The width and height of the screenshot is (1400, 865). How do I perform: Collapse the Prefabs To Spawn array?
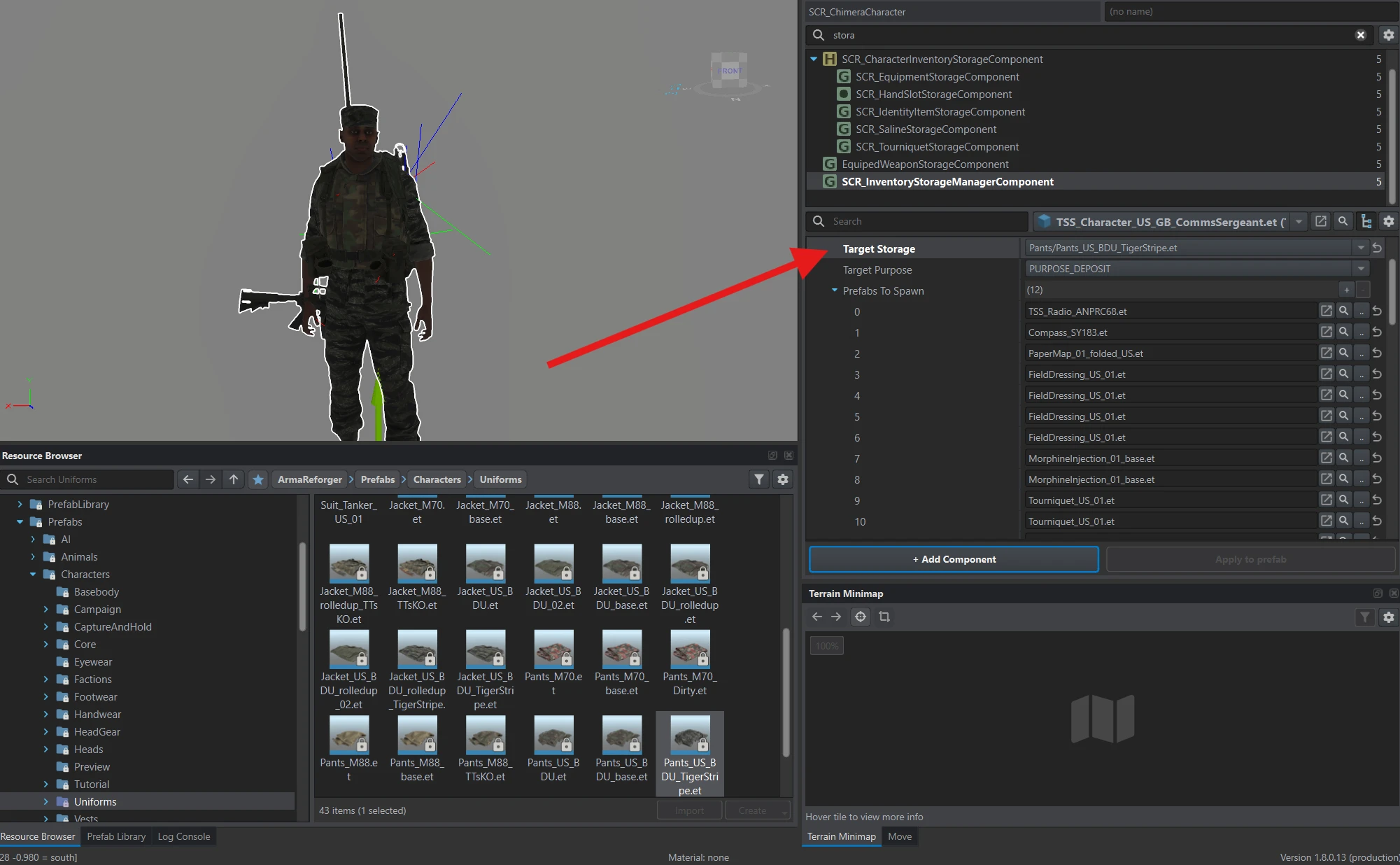click(x=834, y=290)
